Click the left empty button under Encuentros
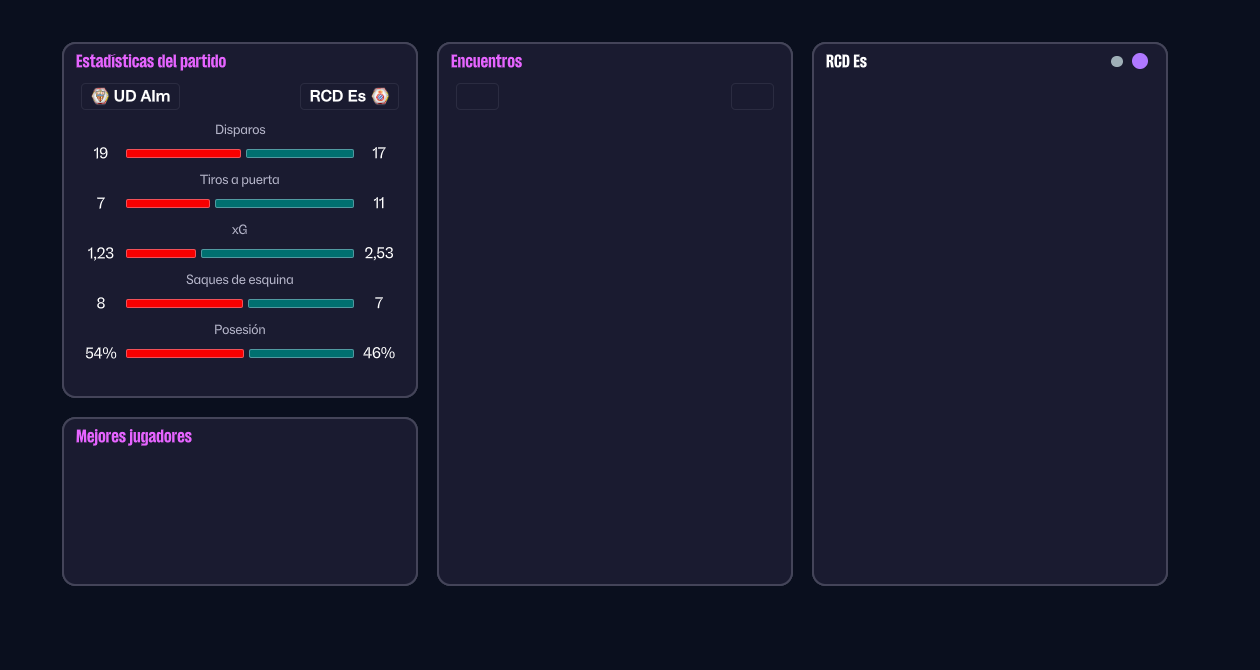Screen dimensions: 1260x670 click(477, 96)
